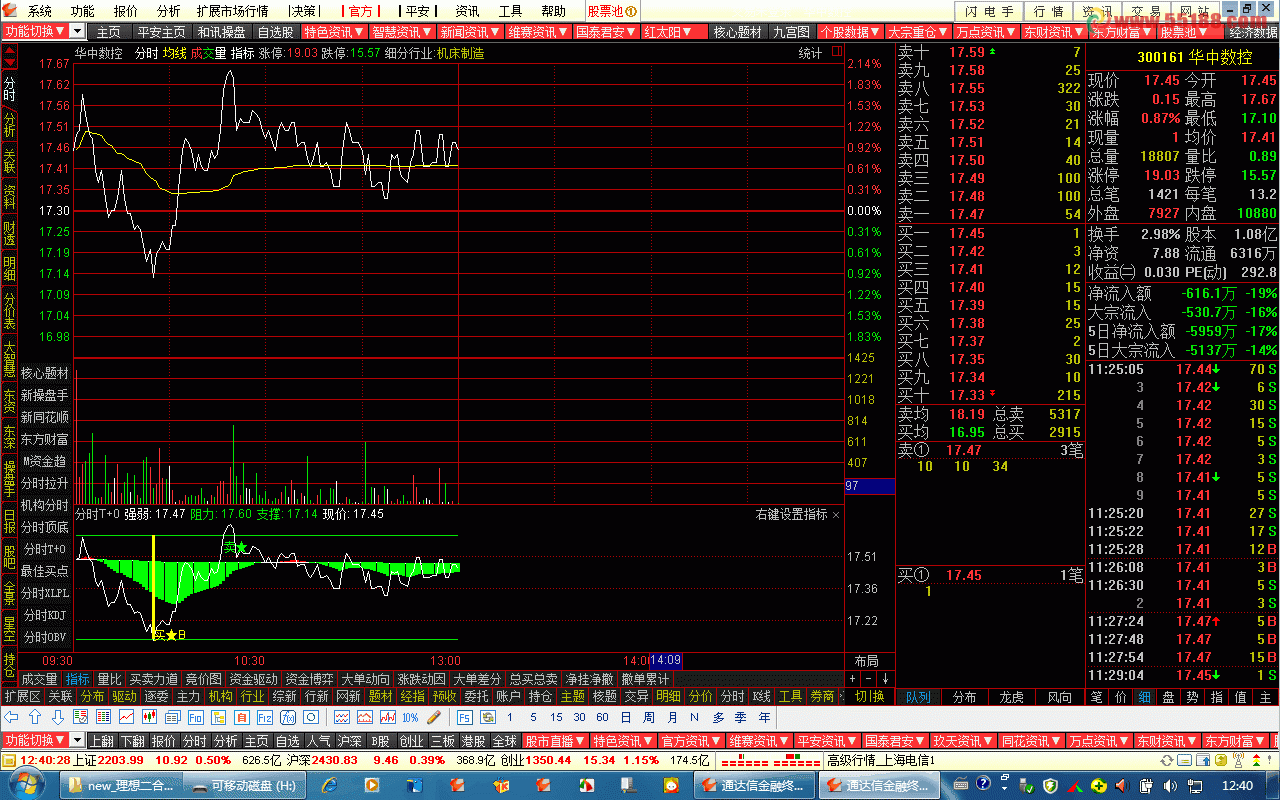Open the 扩展市场行情 menu
The image size is (1280, 800).
pos(232,11)
